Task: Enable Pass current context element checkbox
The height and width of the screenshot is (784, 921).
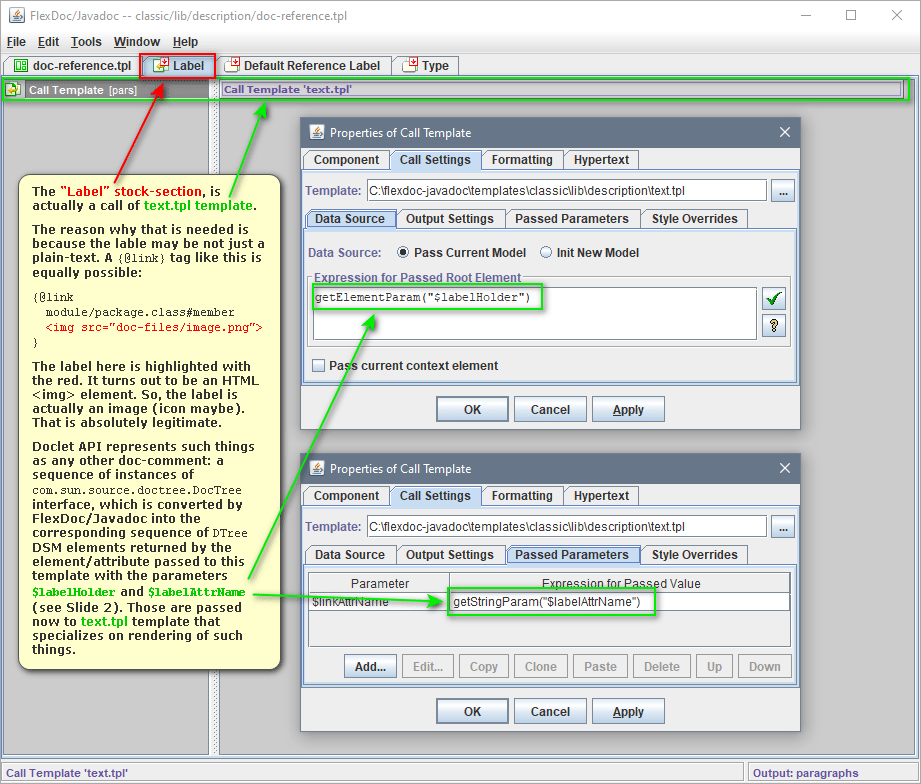Action: [x=318, y=366]
